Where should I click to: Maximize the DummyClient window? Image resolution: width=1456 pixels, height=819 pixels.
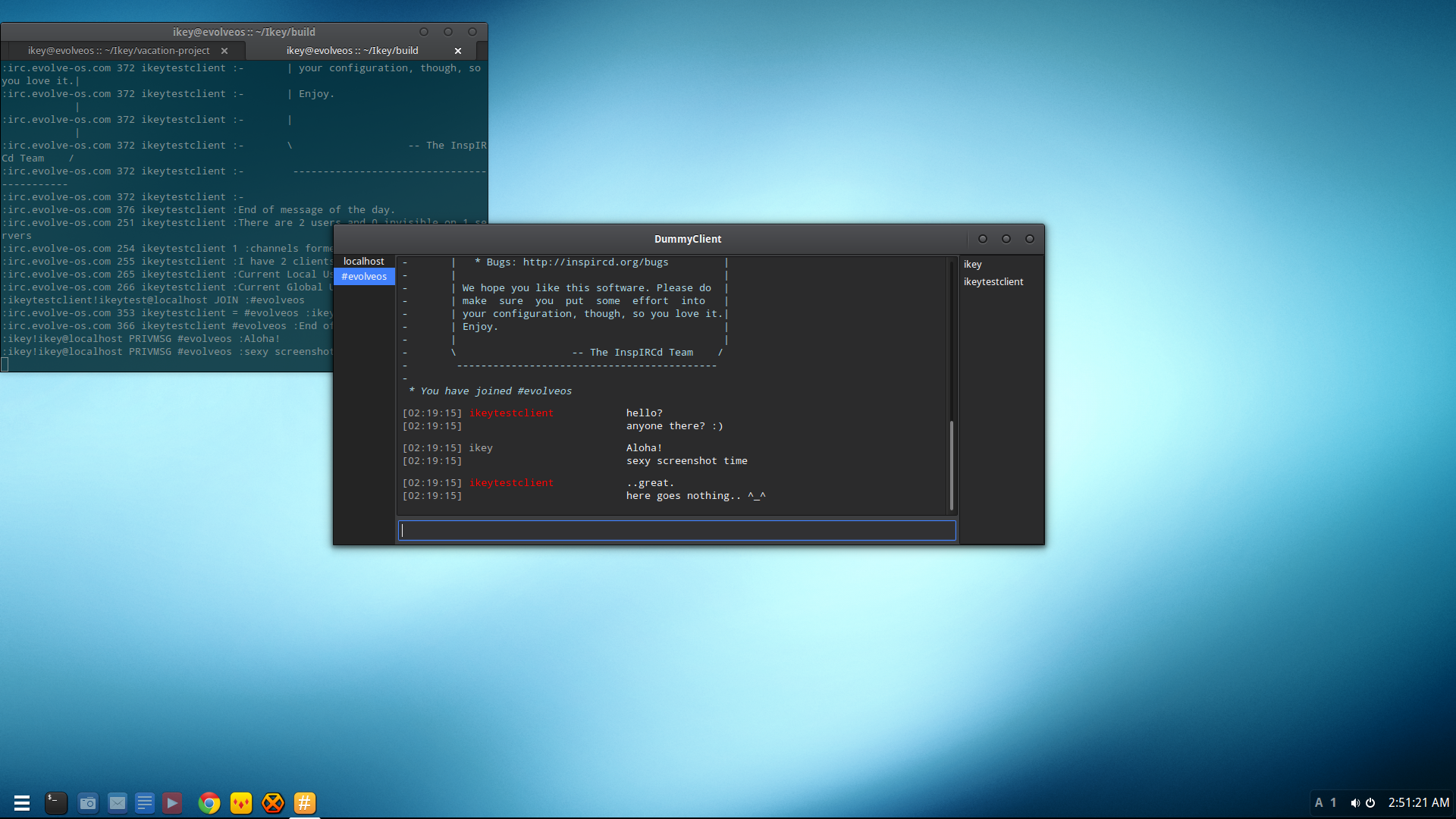pos(1006,239)
